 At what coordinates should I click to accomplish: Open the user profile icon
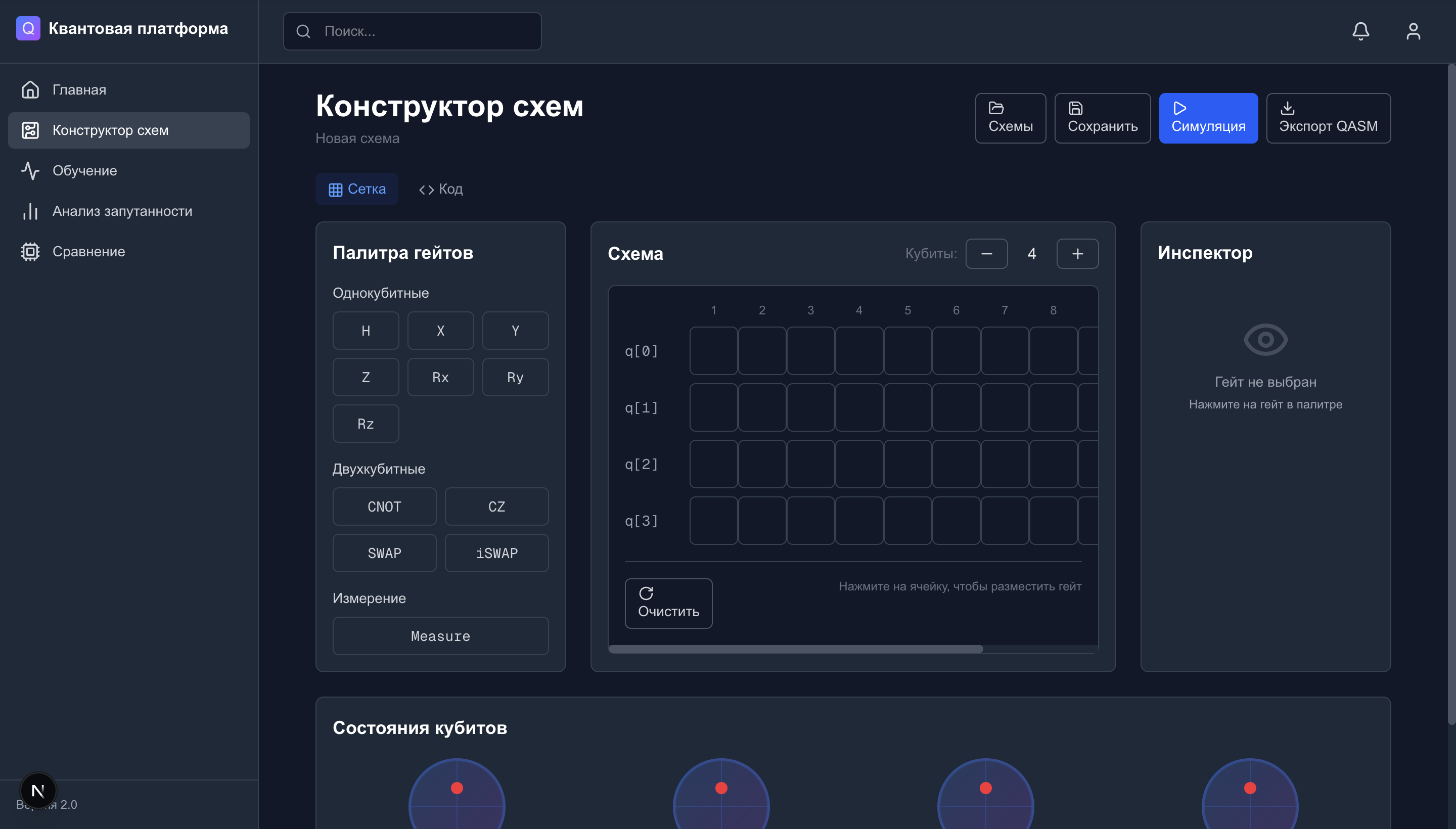(1413, 31)
